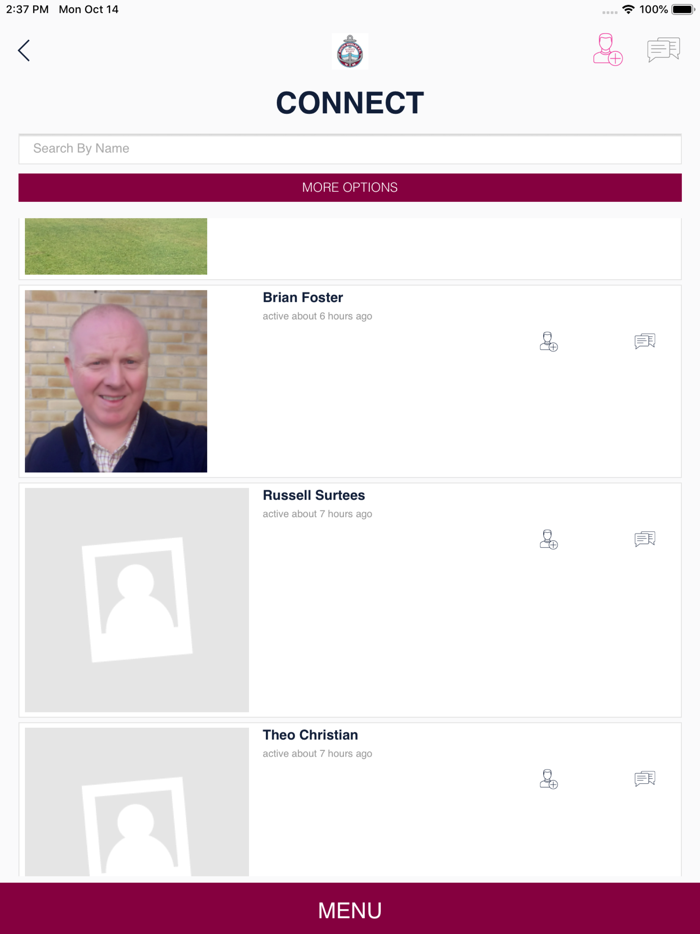The image size is (700, 934).
Task: Tap Russell Surtees's placeholder avatar
Action: 137,600
